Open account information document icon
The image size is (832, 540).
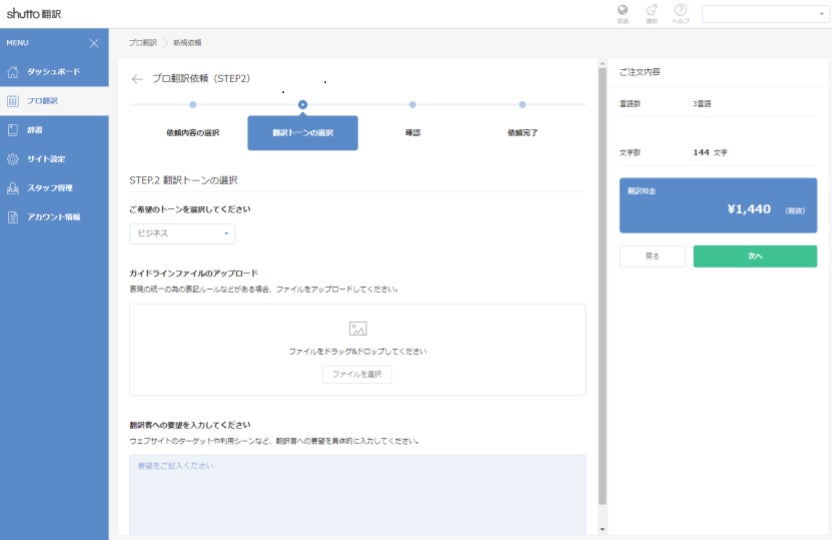pos(13,217)
